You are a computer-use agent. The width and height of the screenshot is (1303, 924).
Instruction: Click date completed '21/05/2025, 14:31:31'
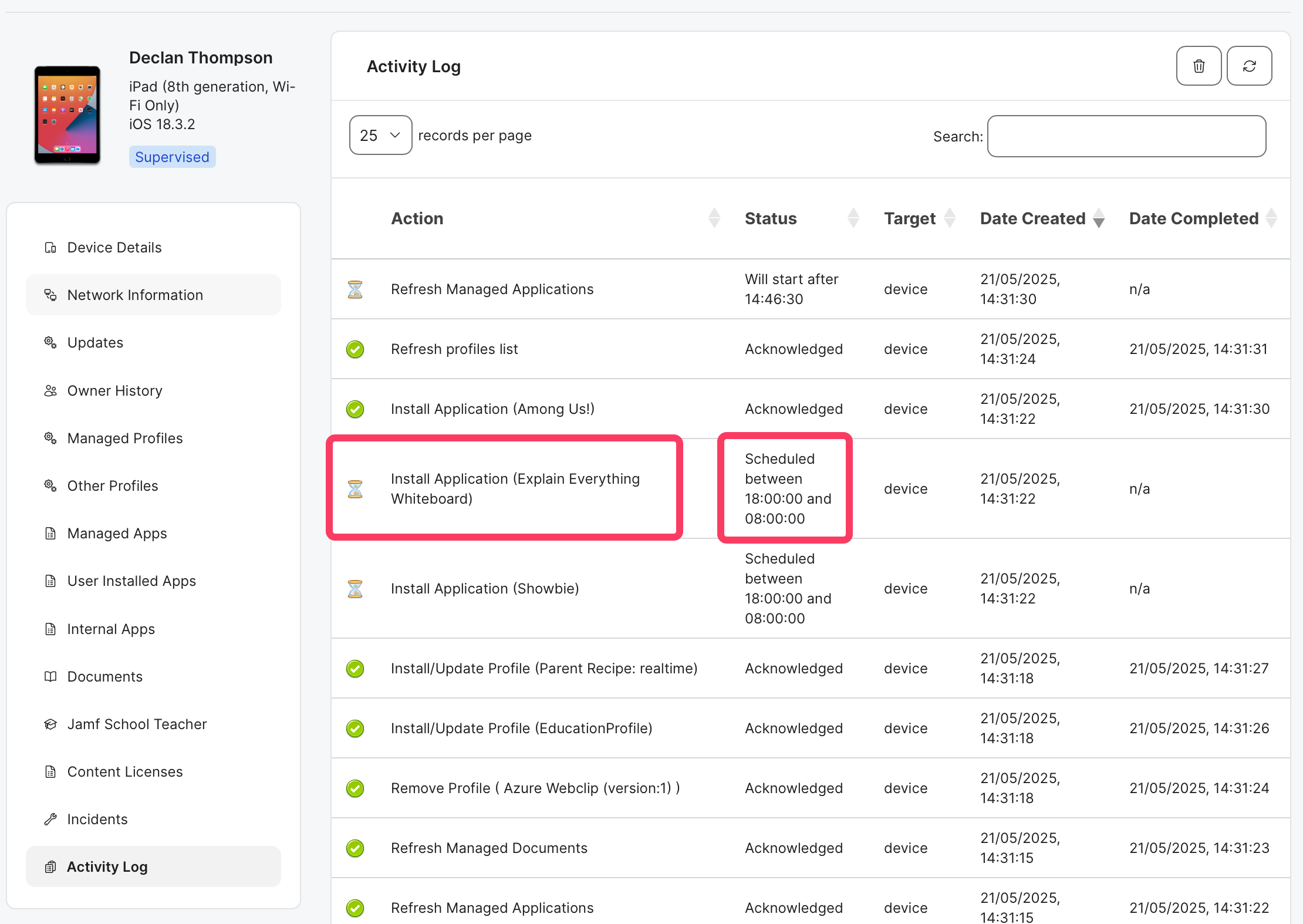1198,349
